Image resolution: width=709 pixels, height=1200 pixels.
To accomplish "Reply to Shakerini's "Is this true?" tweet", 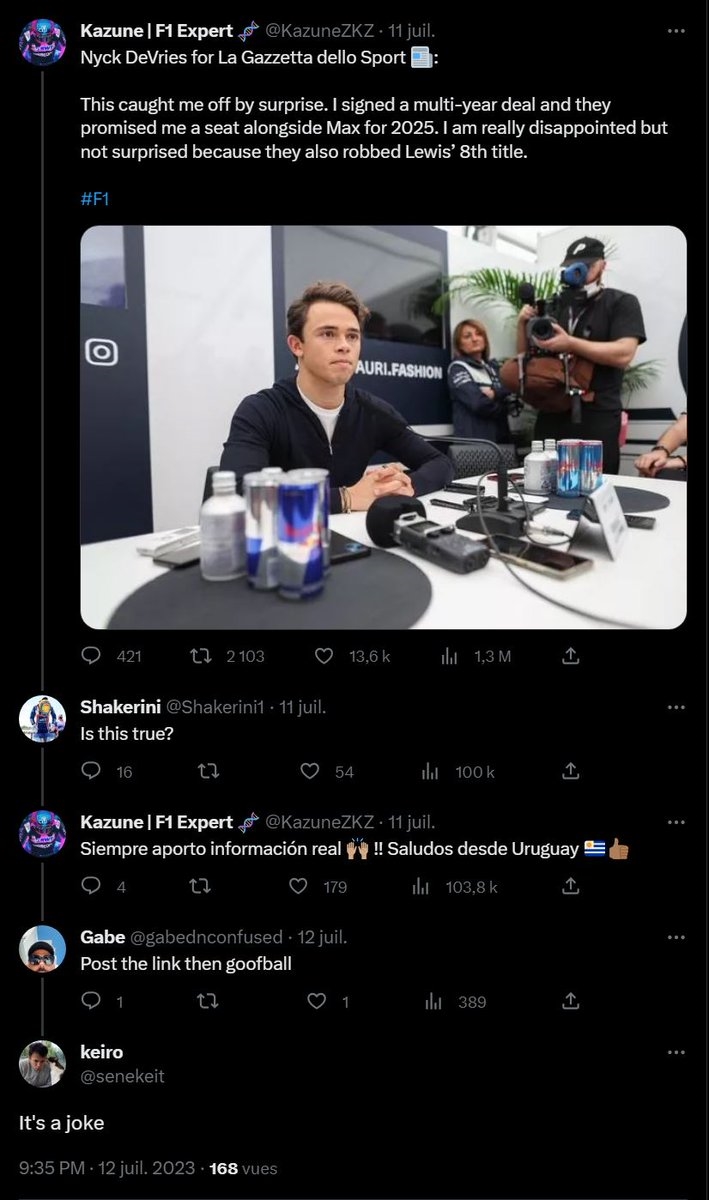I will pyautogui.click(x=92, y=771).
